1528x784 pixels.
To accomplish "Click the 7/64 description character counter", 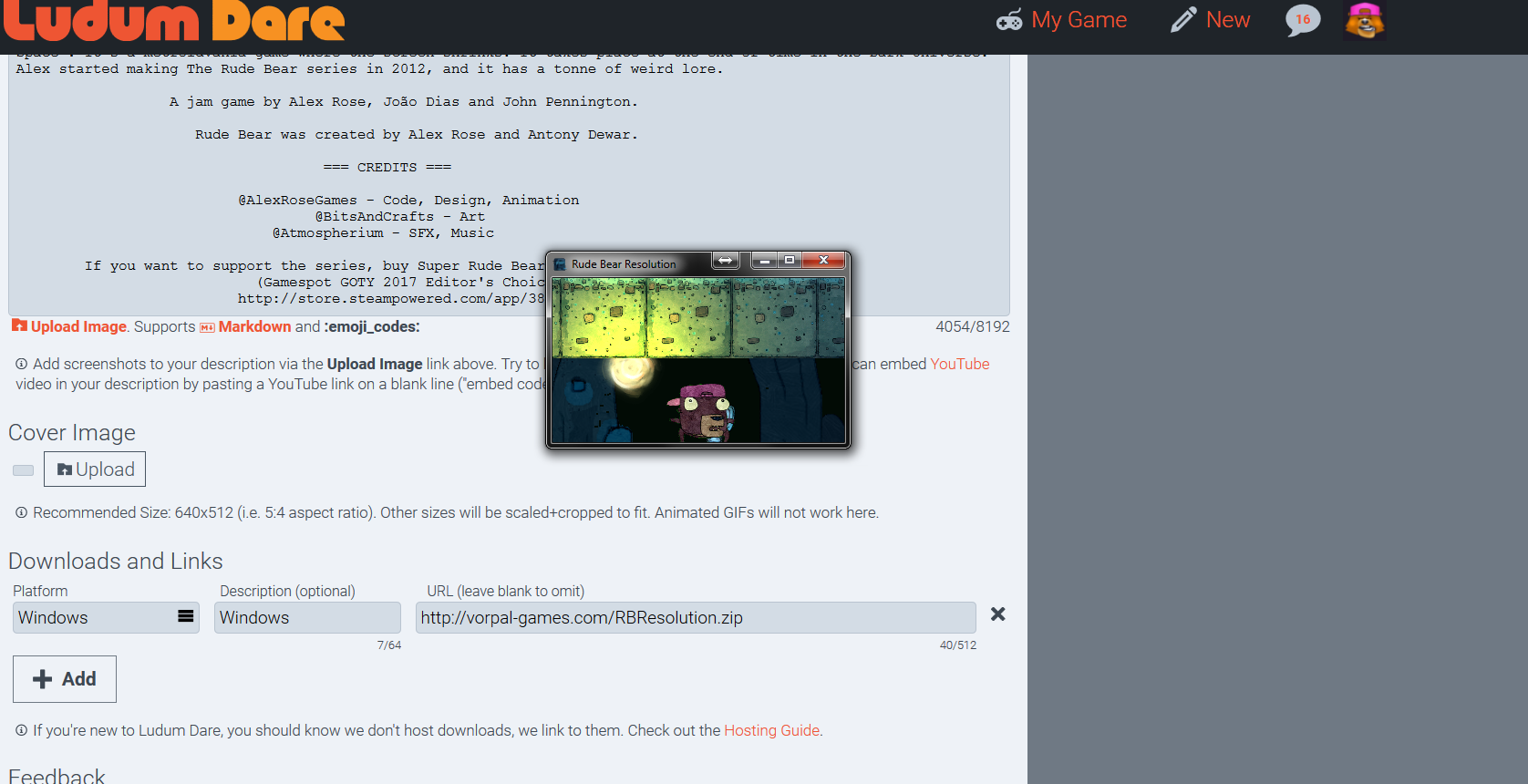I will click(389, 645).
